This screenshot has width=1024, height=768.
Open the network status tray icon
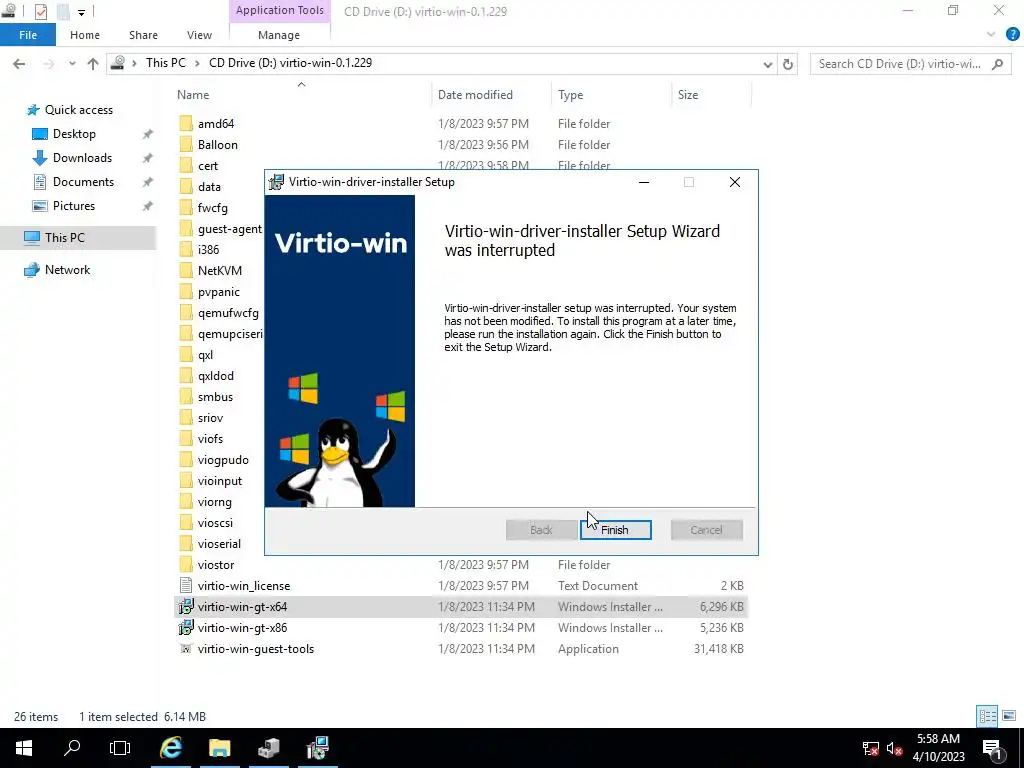(x=870, y=748)
